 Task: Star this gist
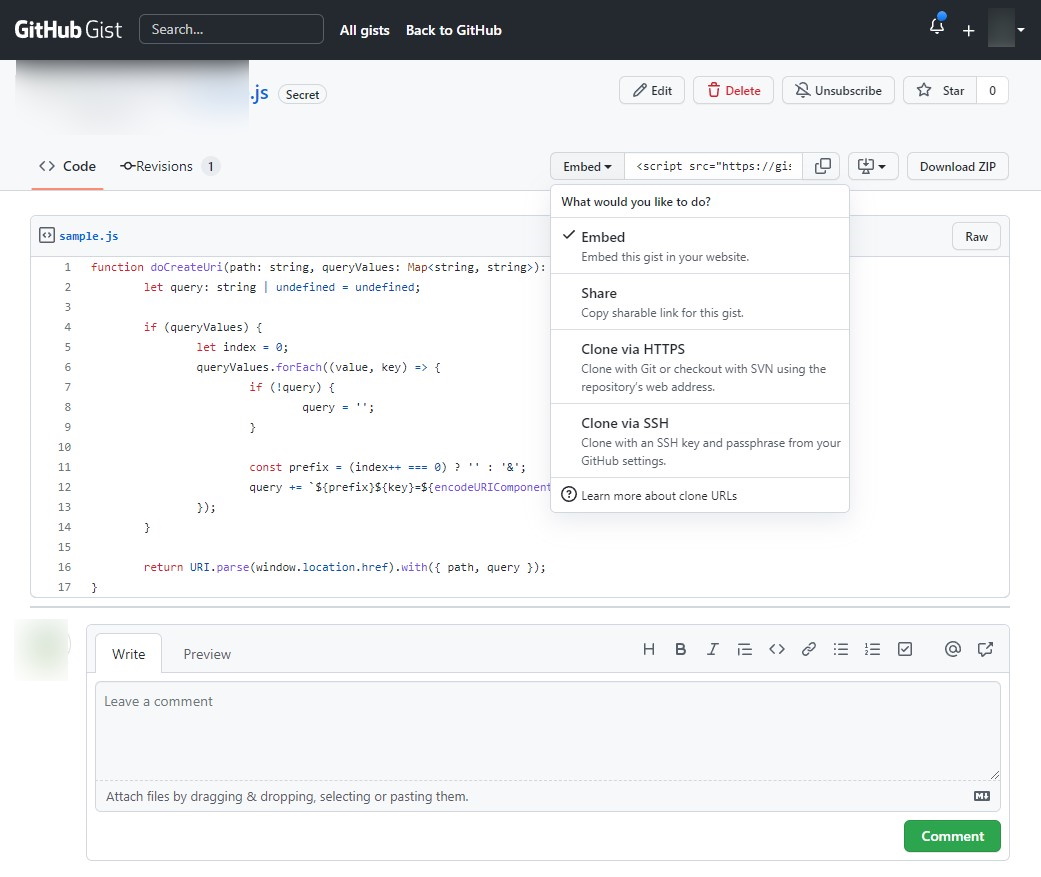click(939, 90)
